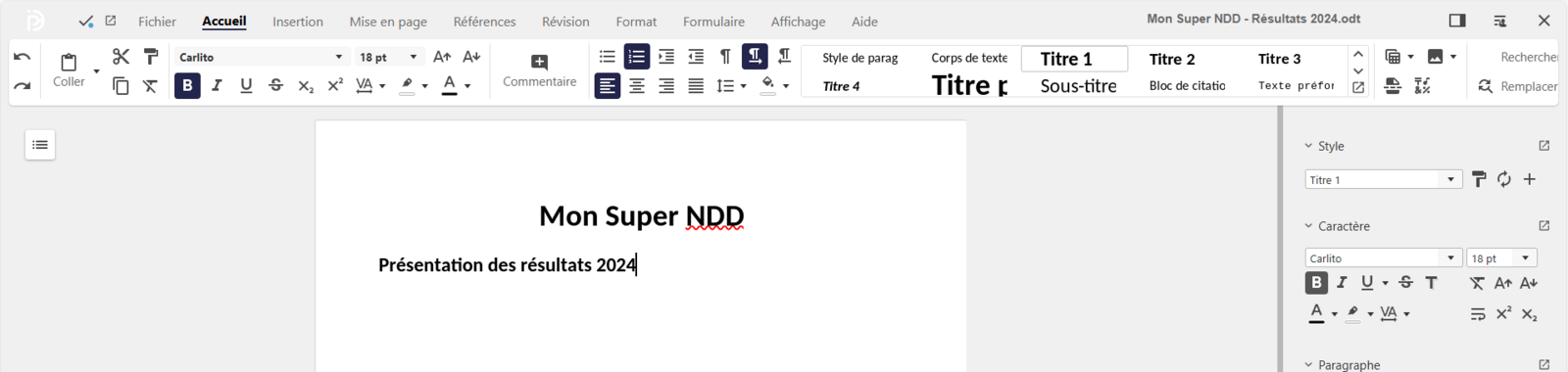This screenshot has height=372, width=1568.
Task: Apply ribbon highlighting color swatch
Action: click(x=408, y=86)
